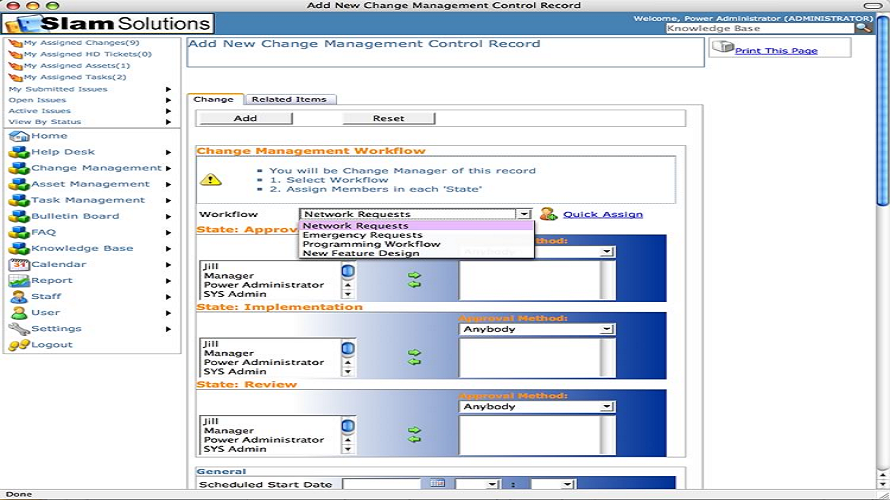Choose Network Requests in the Workflow list
The image size is (890, 500).
coord(416,225)
